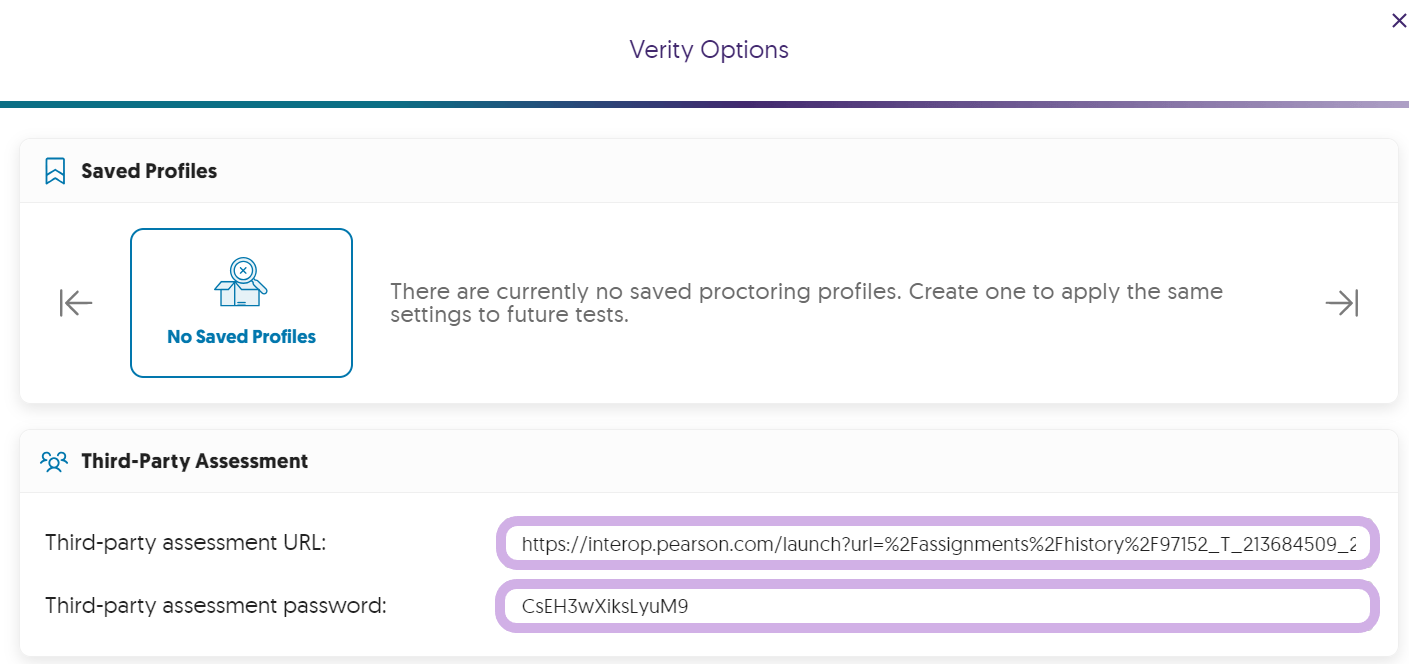
Task: Click the third-party assessment URL input field
Action: [937, 543]
